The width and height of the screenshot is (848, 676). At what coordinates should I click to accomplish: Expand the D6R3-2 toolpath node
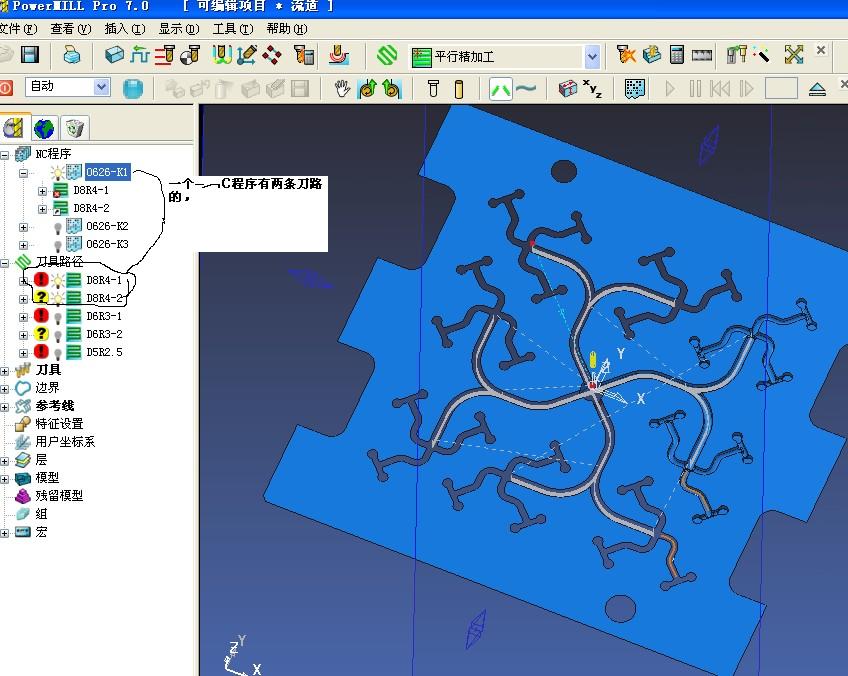pyautogui.click(x=23, y=335)
